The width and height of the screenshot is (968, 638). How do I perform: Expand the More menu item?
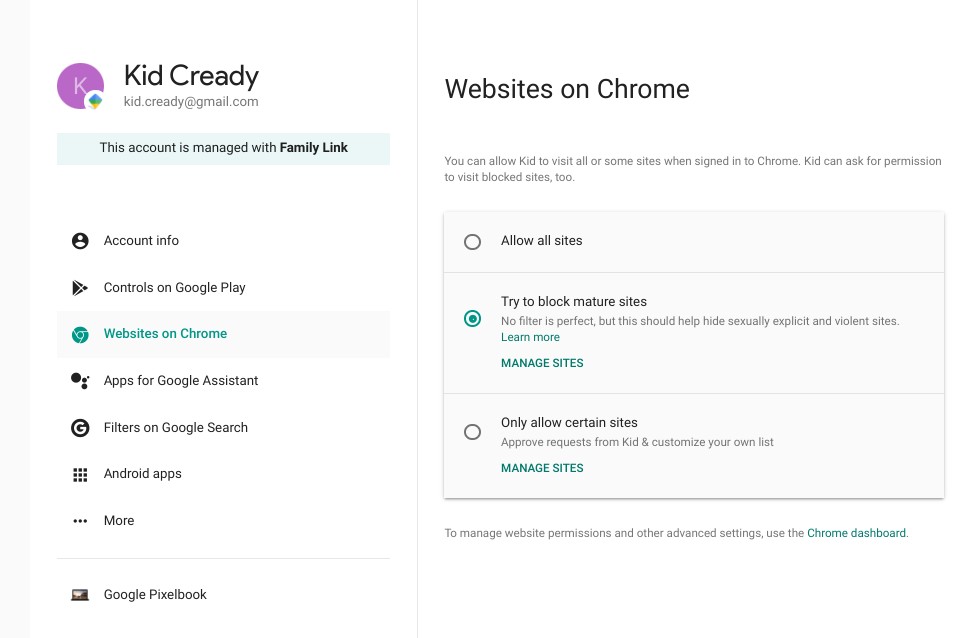223,521
